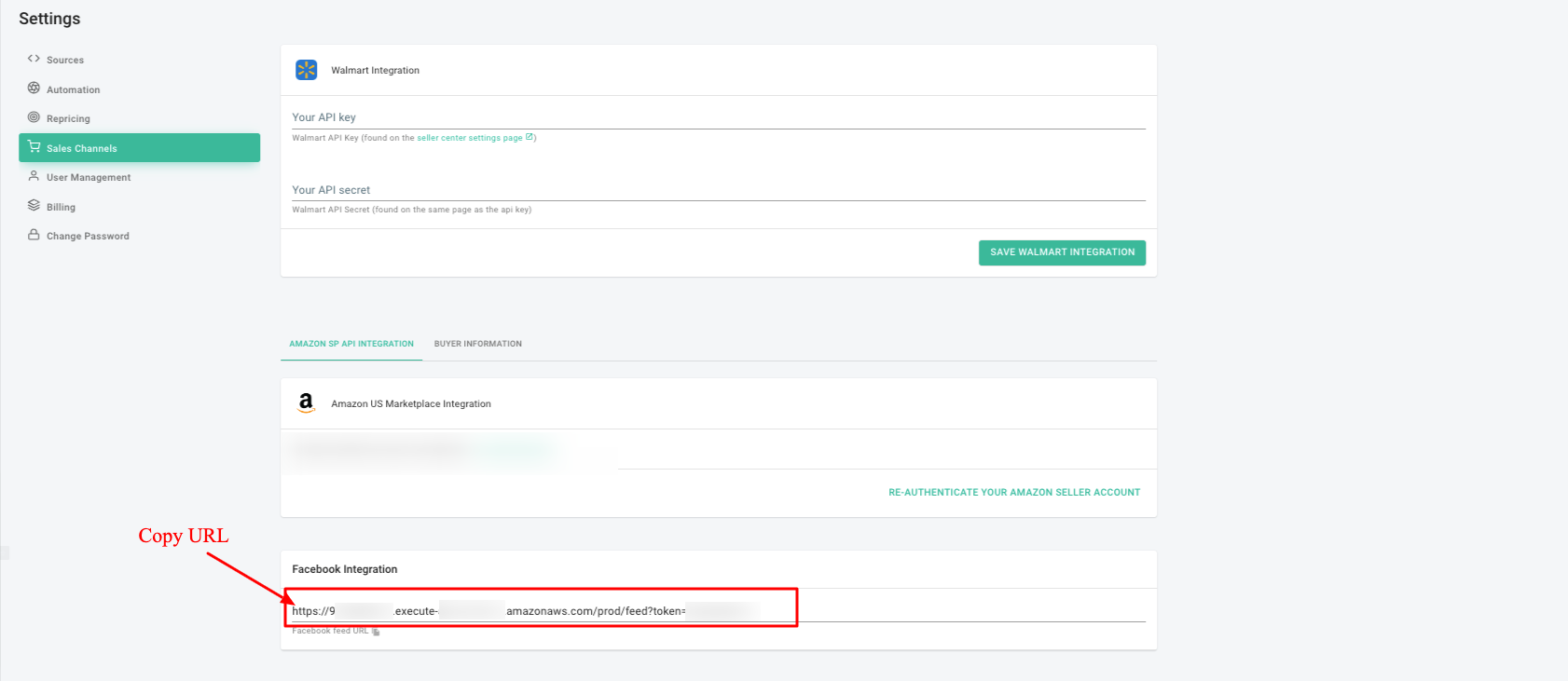This screenshot has height=681, width=1568.
Task: Click the Sources code brackets icon
Action: click(x=34, y=59)
